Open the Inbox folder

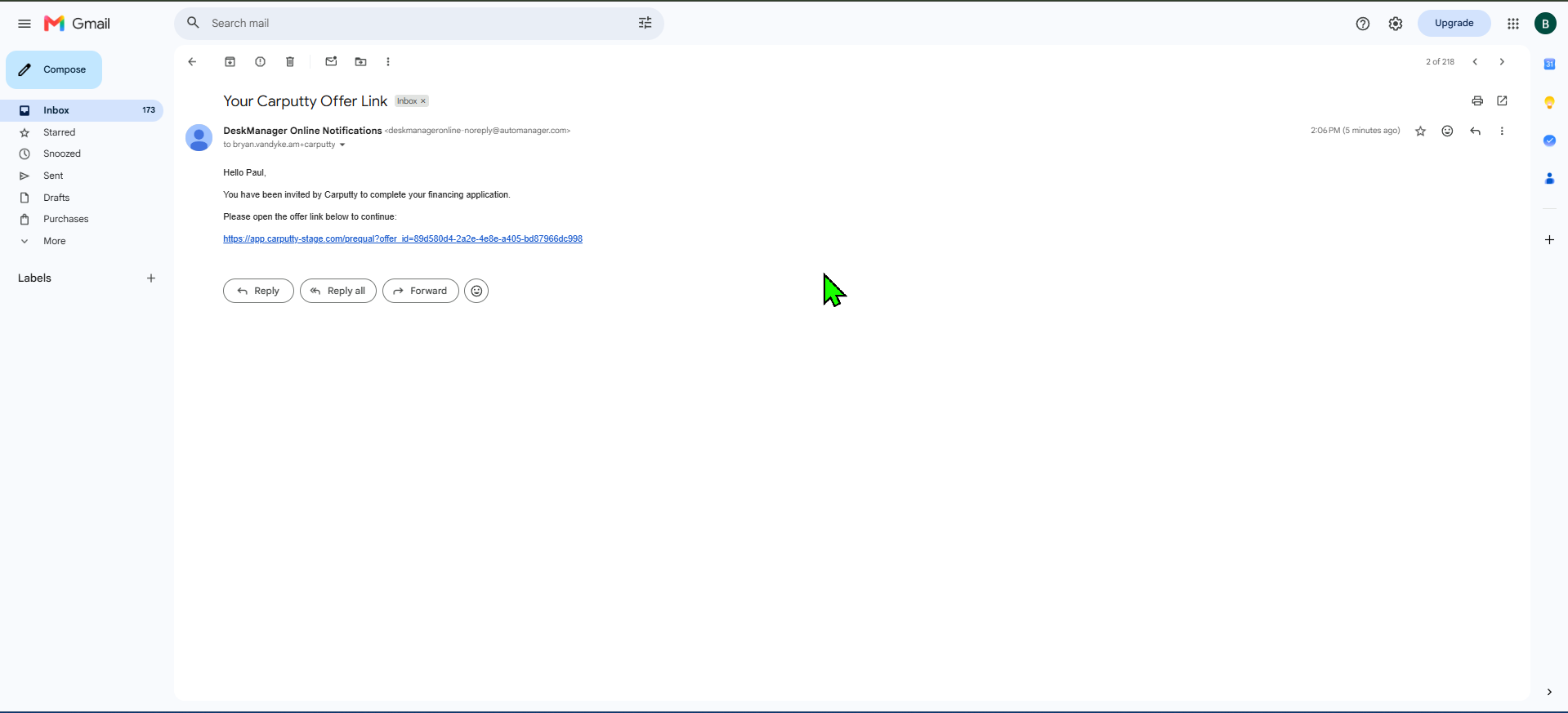(x=82, y=110)
